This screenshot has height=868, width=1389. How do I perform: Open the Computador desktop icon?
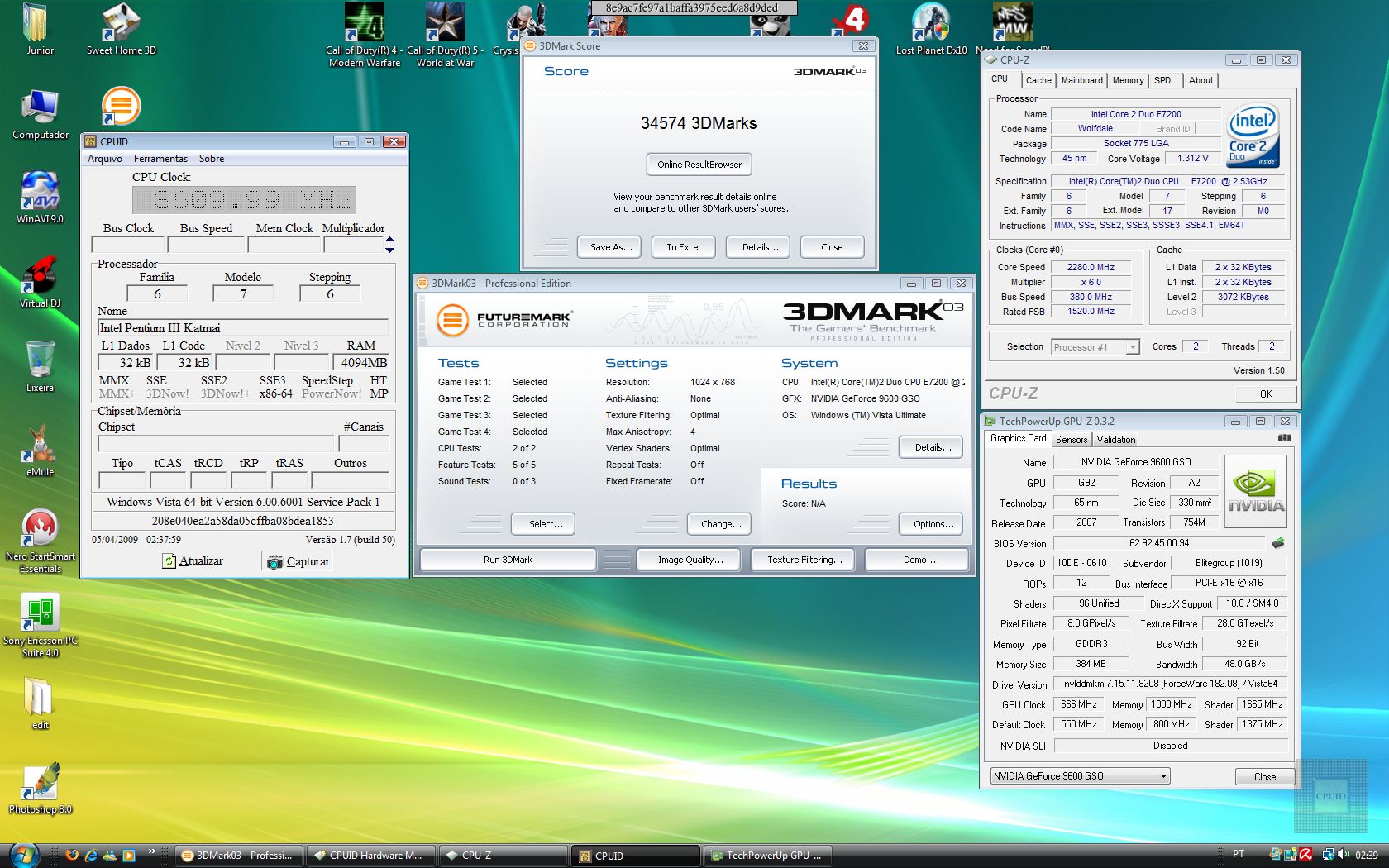pos(41,115)
